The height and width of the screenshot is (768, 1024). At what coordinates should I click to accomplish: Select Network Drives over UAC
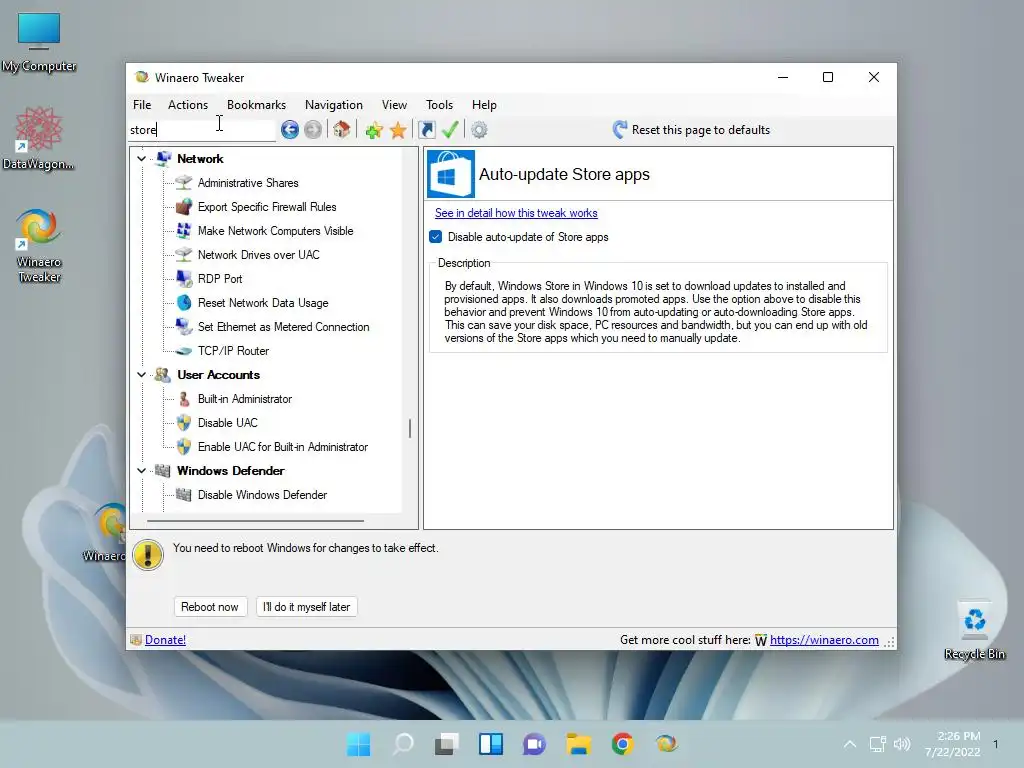[x=259, y=255]
